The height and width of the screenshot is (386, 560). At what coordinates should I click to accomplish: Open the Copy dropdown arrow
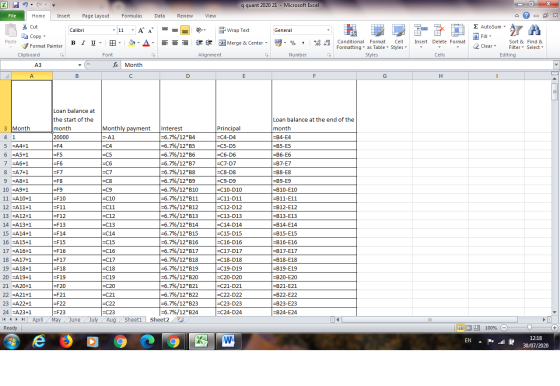[x=44, y=36]
